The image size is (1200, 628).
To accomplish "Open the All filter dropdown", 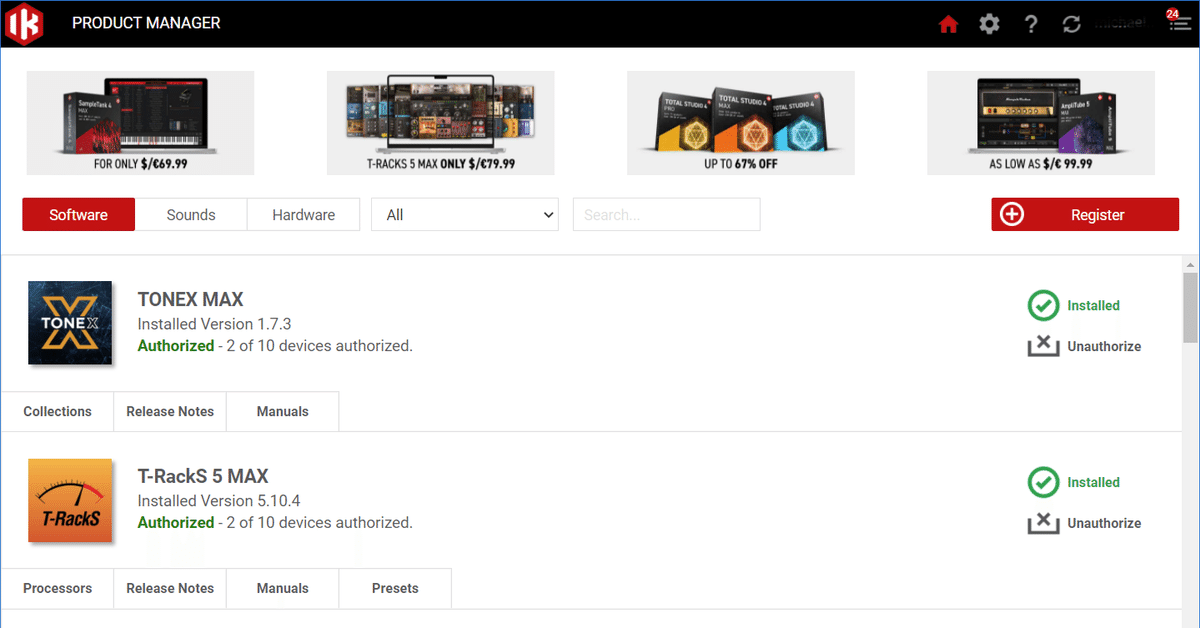I will 465,215.
